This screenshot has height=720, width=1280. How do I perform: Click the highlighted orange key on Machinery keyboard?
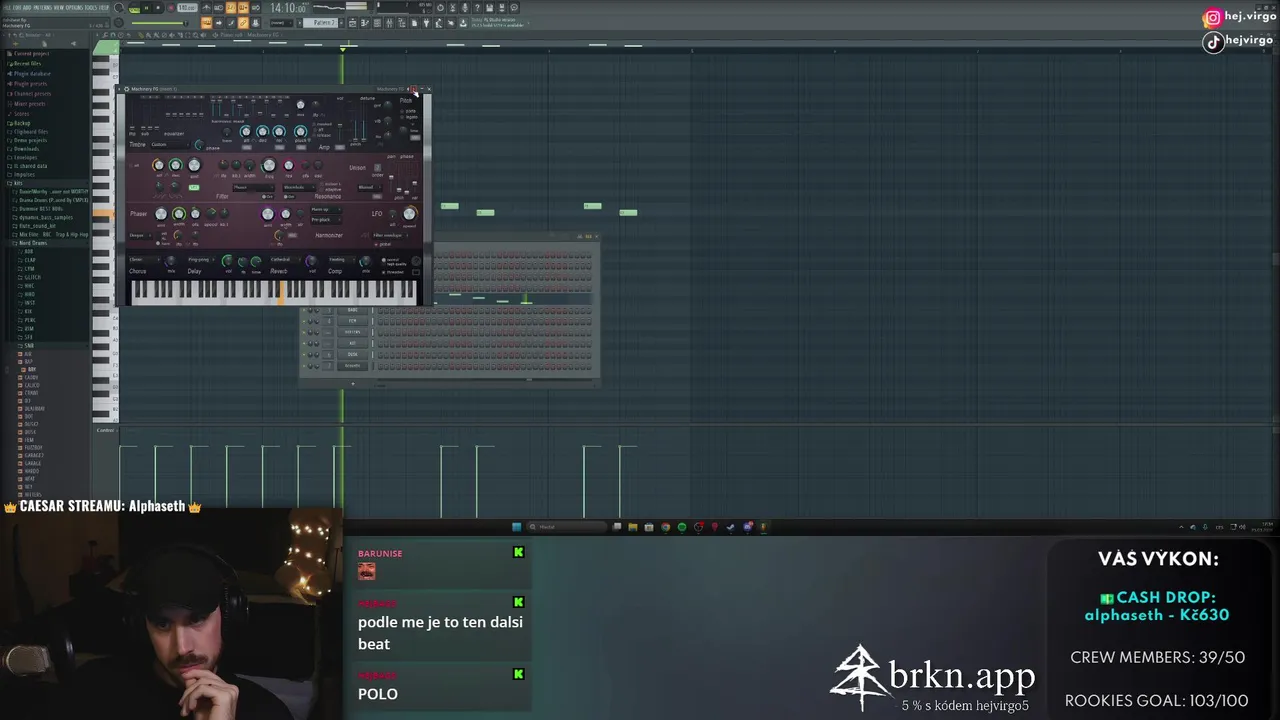[x=281, y=292]
